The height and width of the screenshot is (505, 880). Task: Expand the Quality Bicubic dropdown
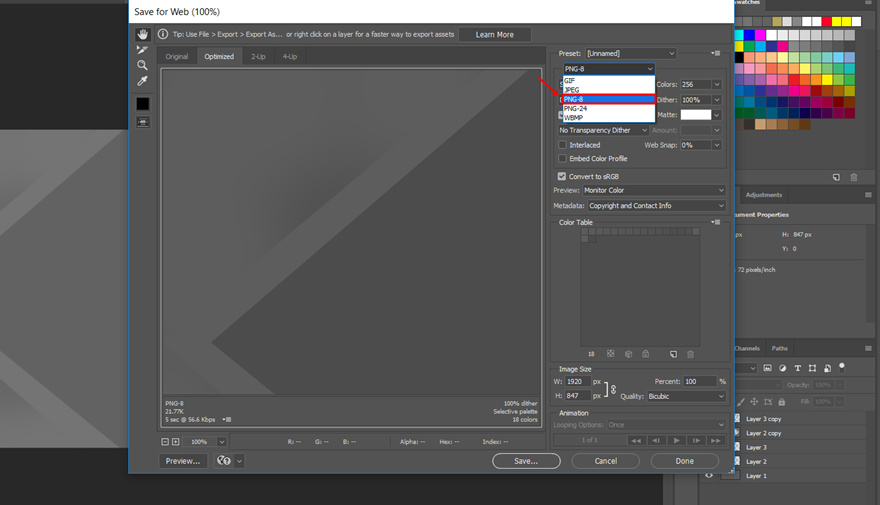click(x=686, y=396)
